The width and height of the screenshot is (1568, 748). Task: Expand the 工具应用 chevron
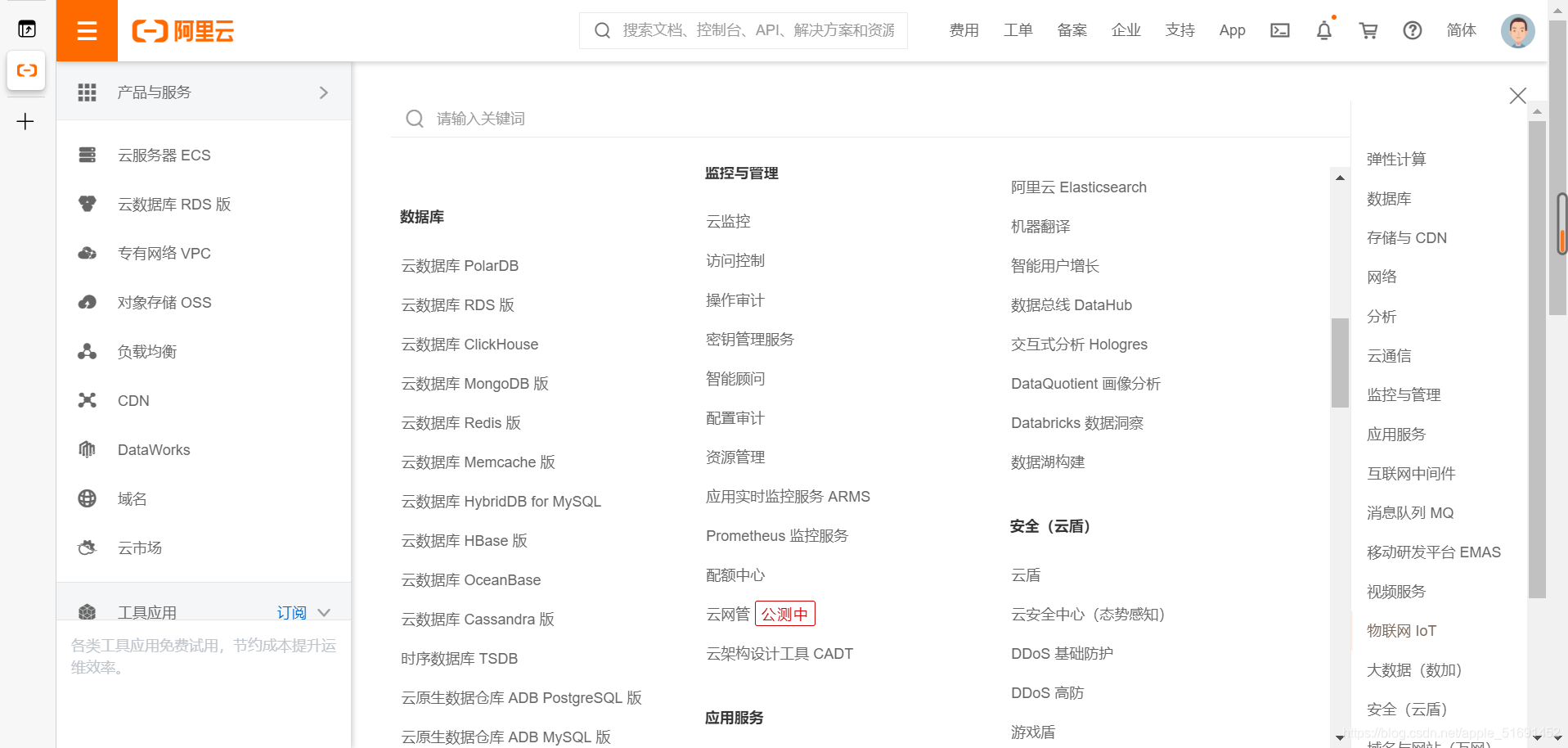click(324, 612)
